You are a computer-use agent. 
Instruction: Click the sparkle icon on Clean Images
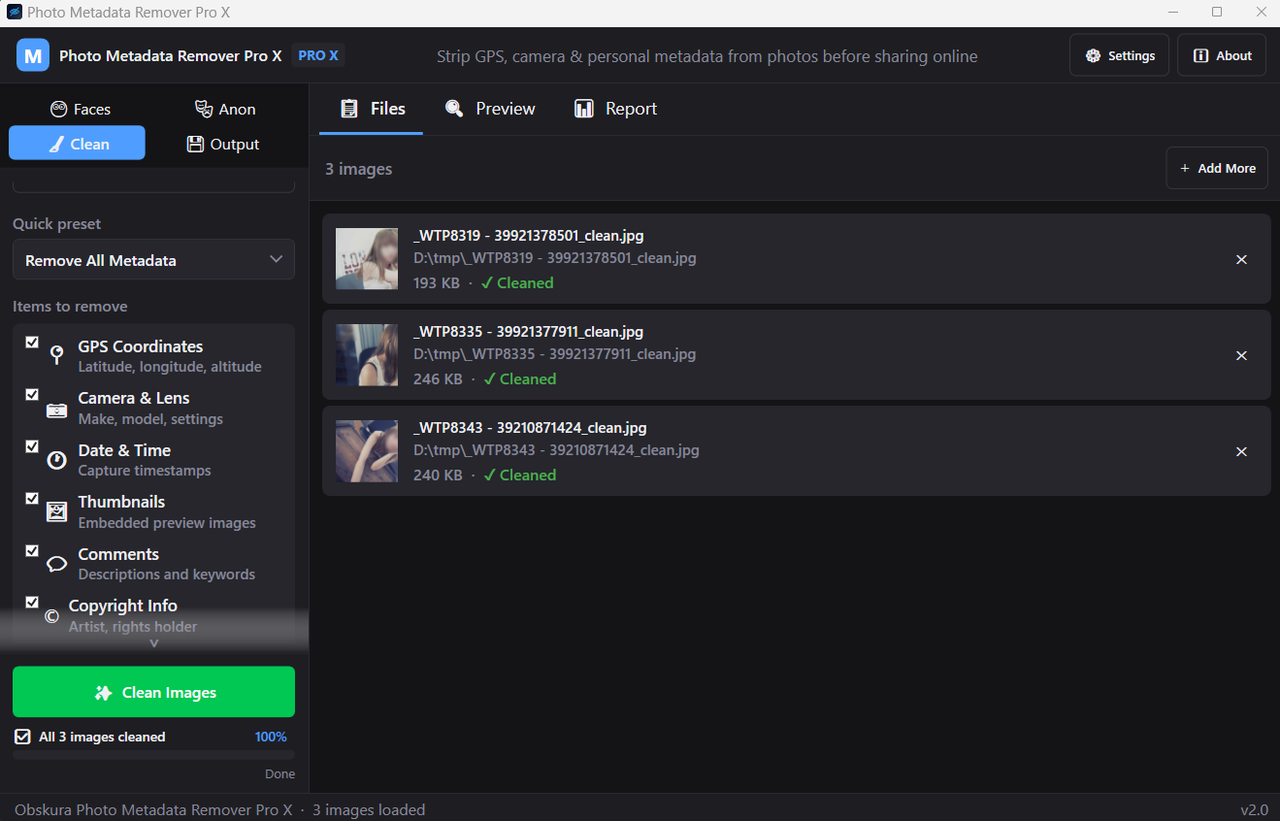103,692
